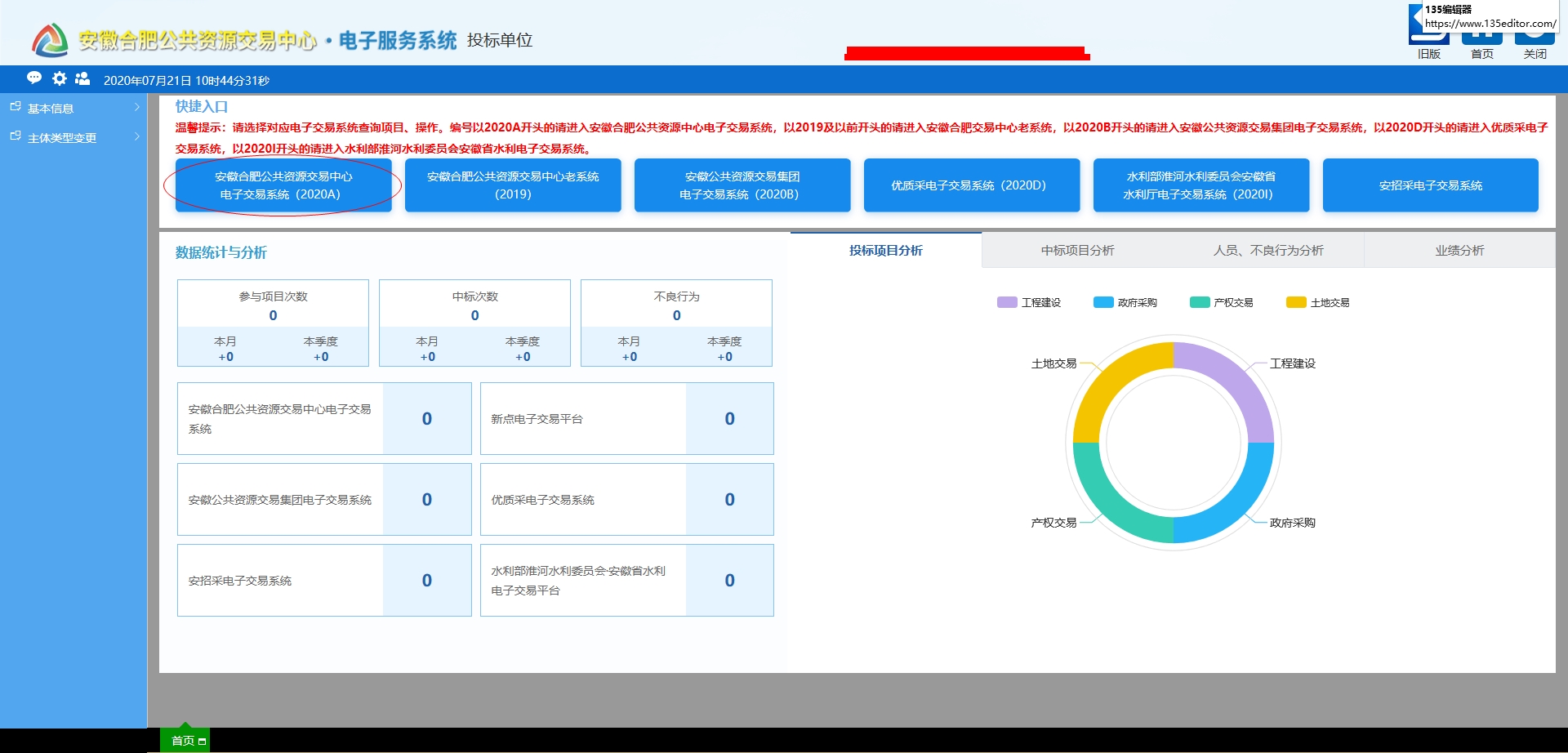Screen dimensions: 1568x753
Task: Click 产权交易 chart label beside donut
Action: pos(1053,523)
